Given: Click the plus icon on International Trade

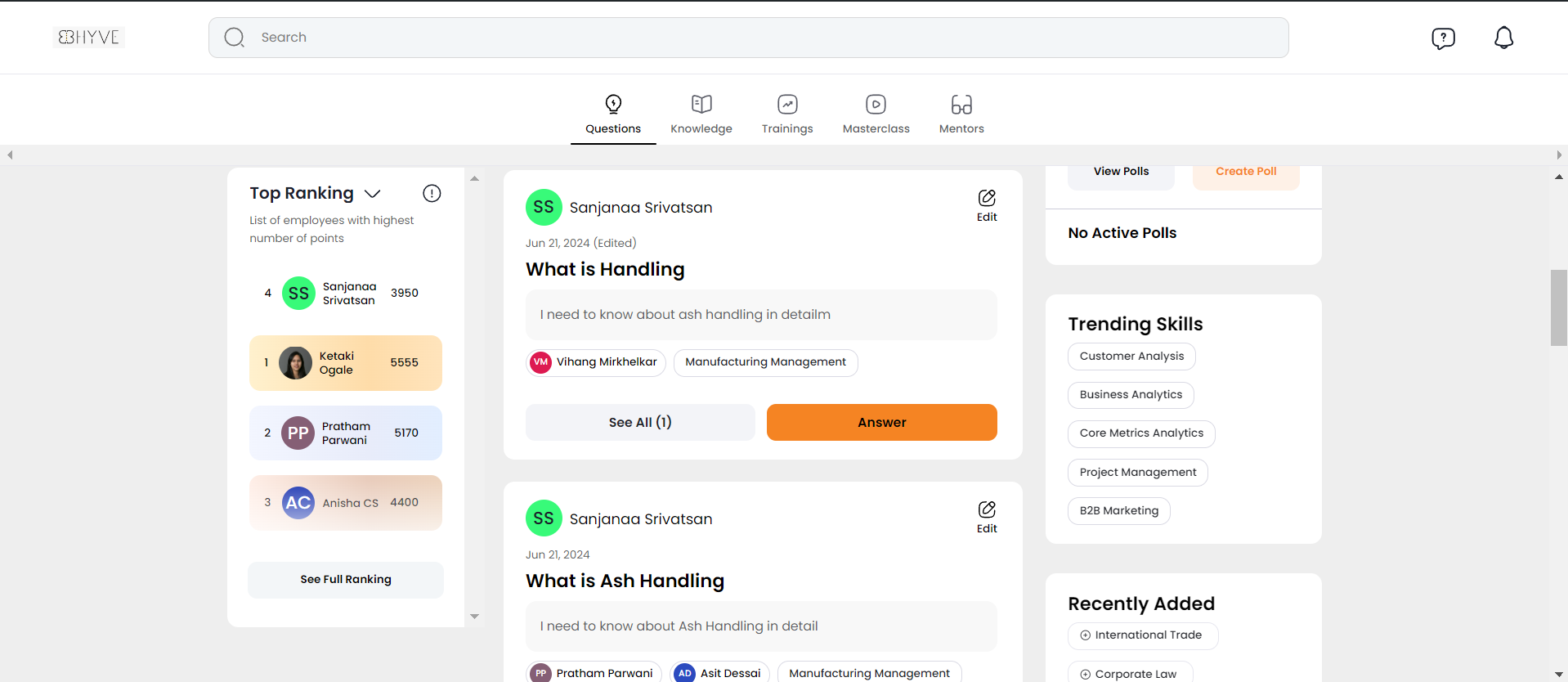Looking at the screenshot, I should coord(1086,635).
